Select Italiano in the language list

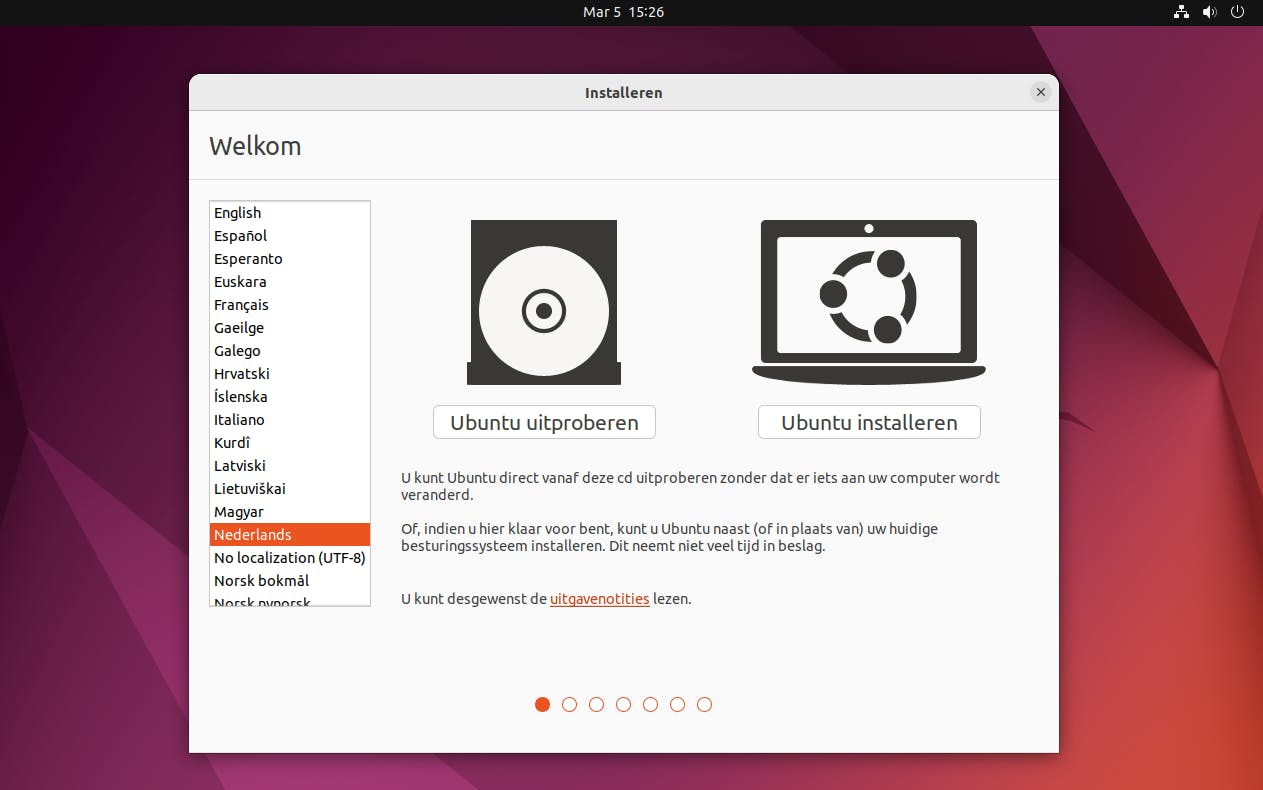pos(290,420)
